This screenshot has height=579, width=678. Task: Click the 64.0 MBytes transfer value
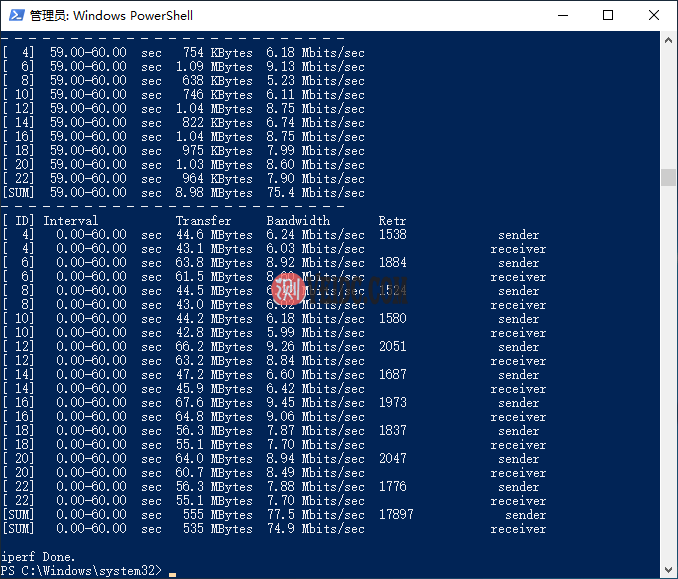(x=214, y=458)
